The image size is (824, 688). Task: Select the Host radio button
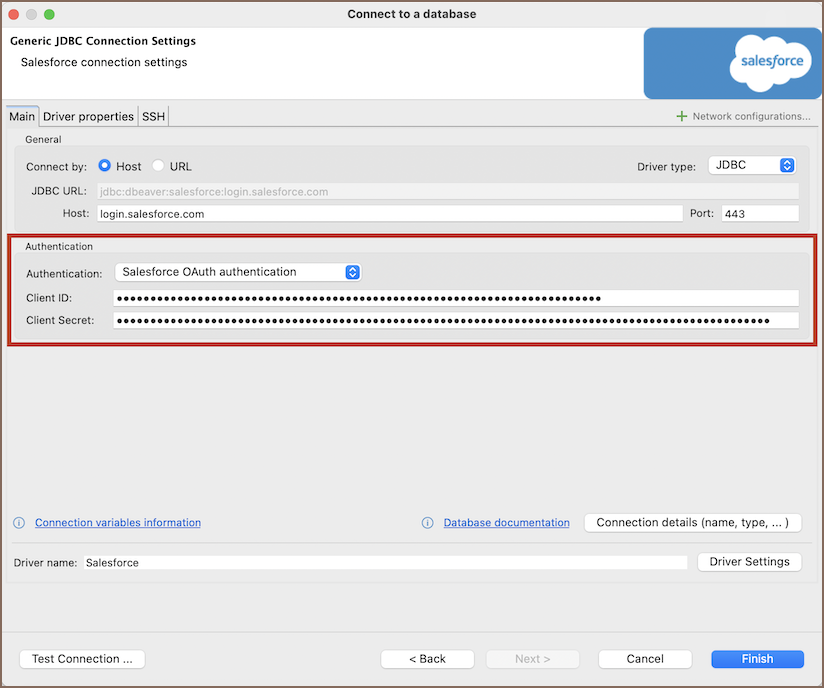tap(105, 166)
